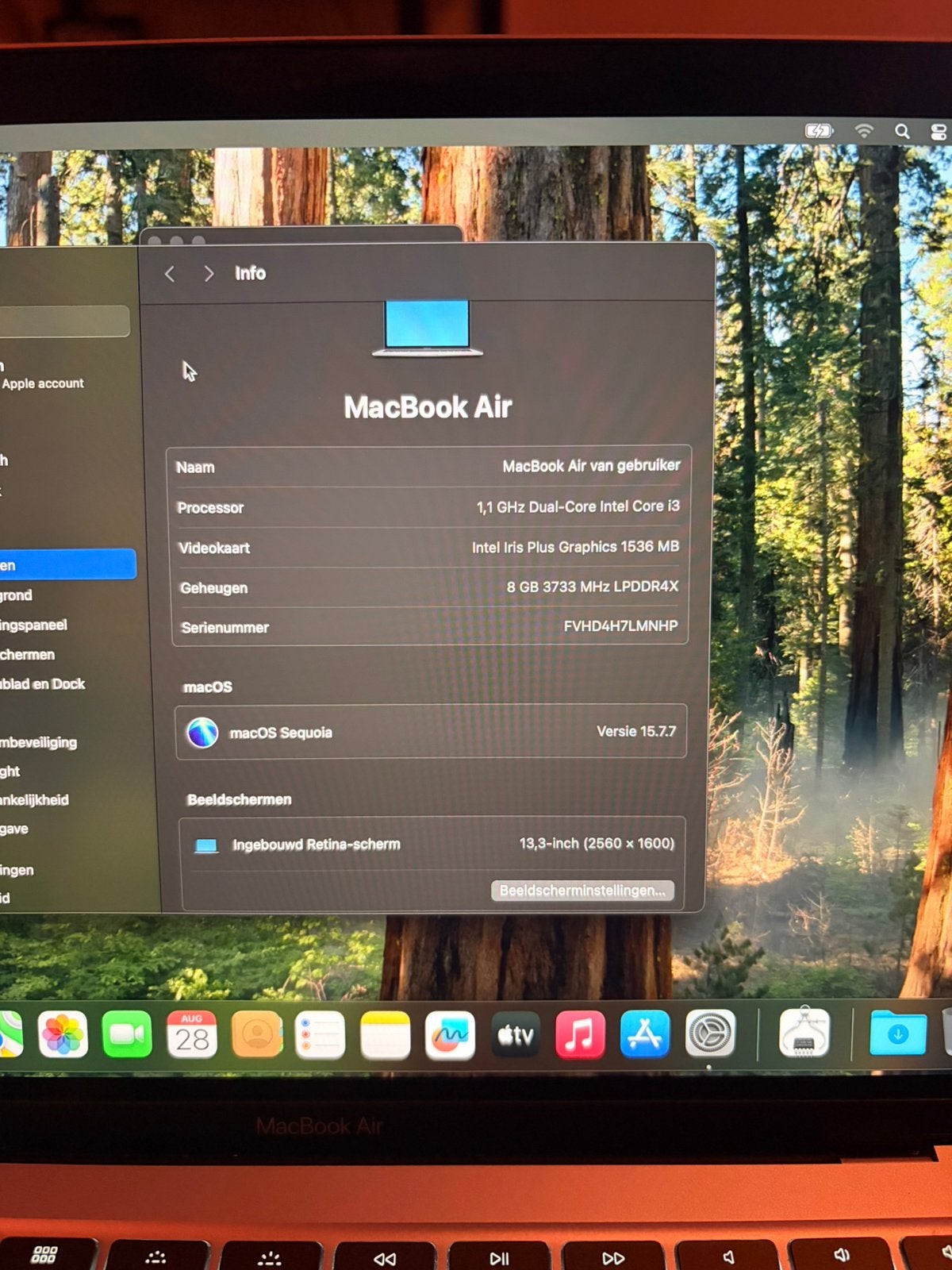Open Contacts in the Dock

pyautogui.click(x=256, y=1035)
